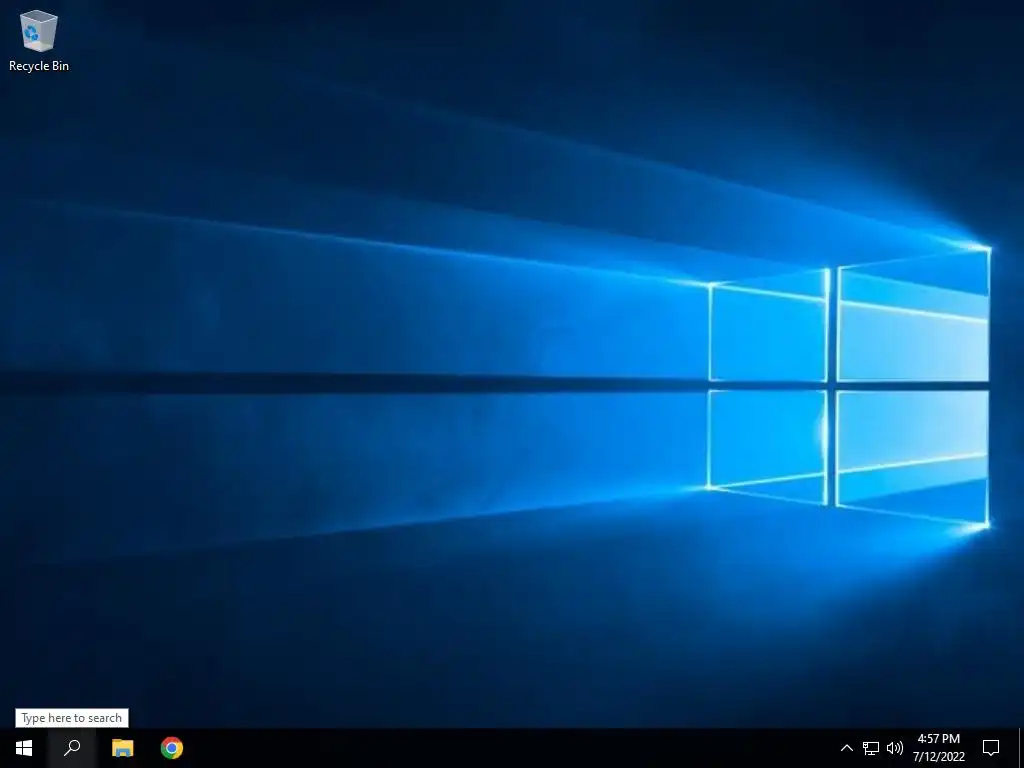Select the Recycle Bin desktop icon

[x=39, y=40]
